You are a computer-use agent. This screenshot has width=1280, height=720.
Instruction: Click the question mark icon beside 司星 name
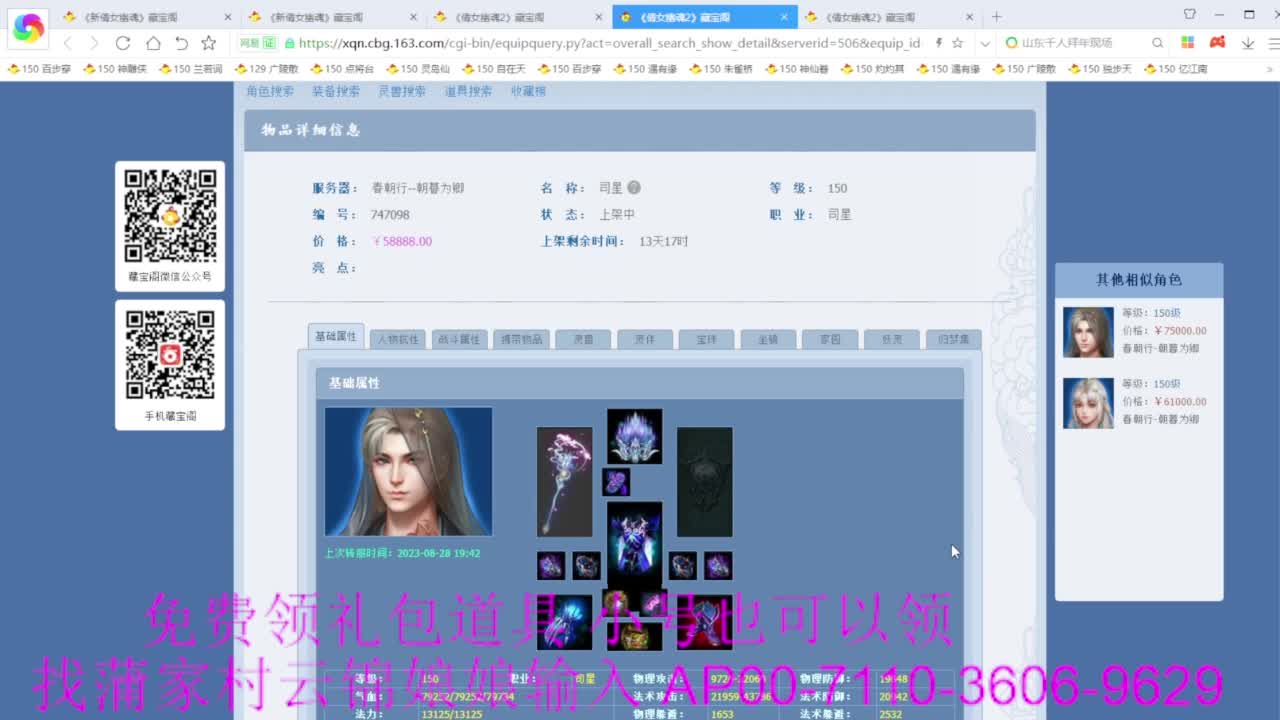634,187
